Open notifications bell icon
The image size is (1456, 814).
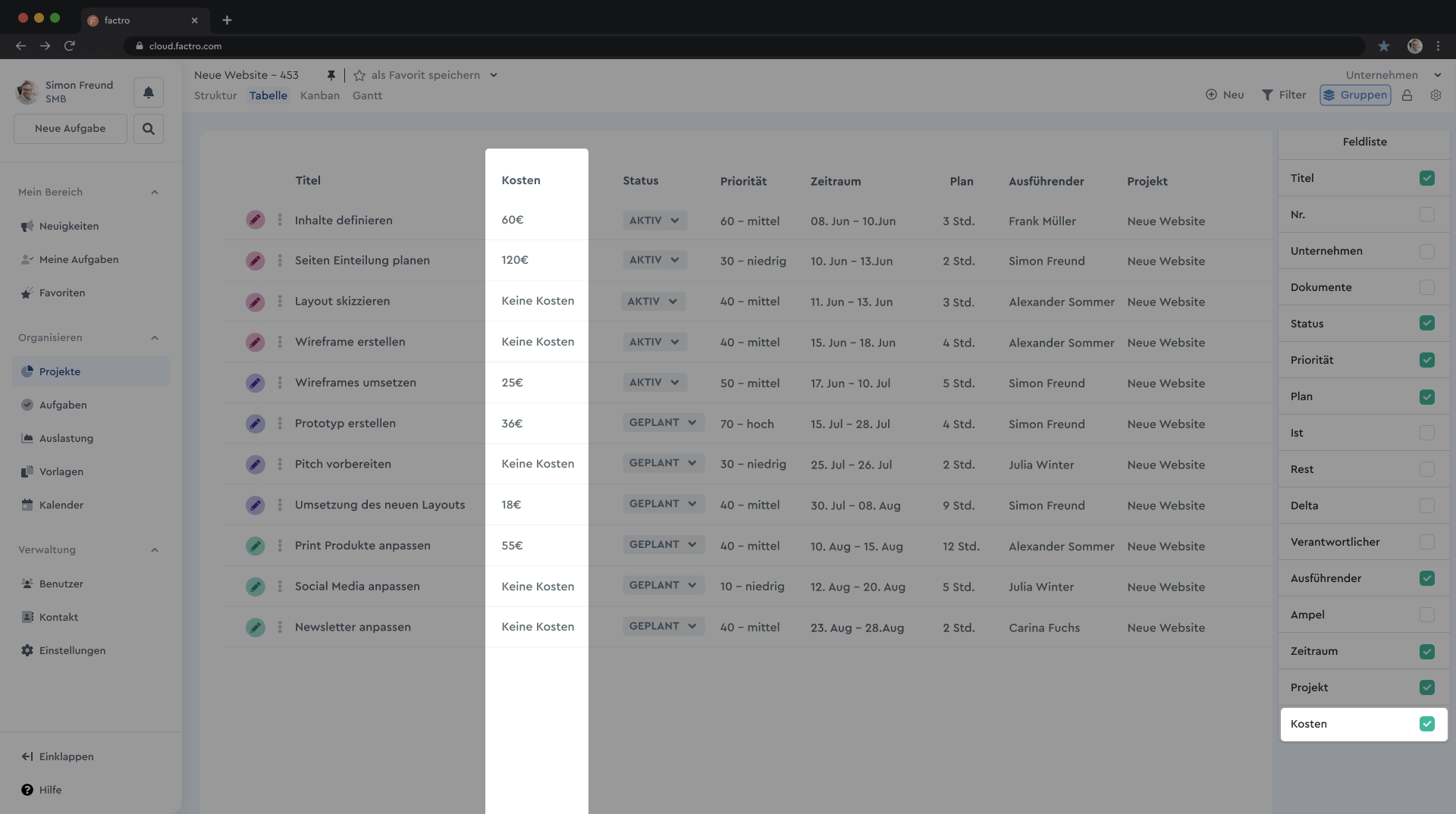click(x=149, y=92)
